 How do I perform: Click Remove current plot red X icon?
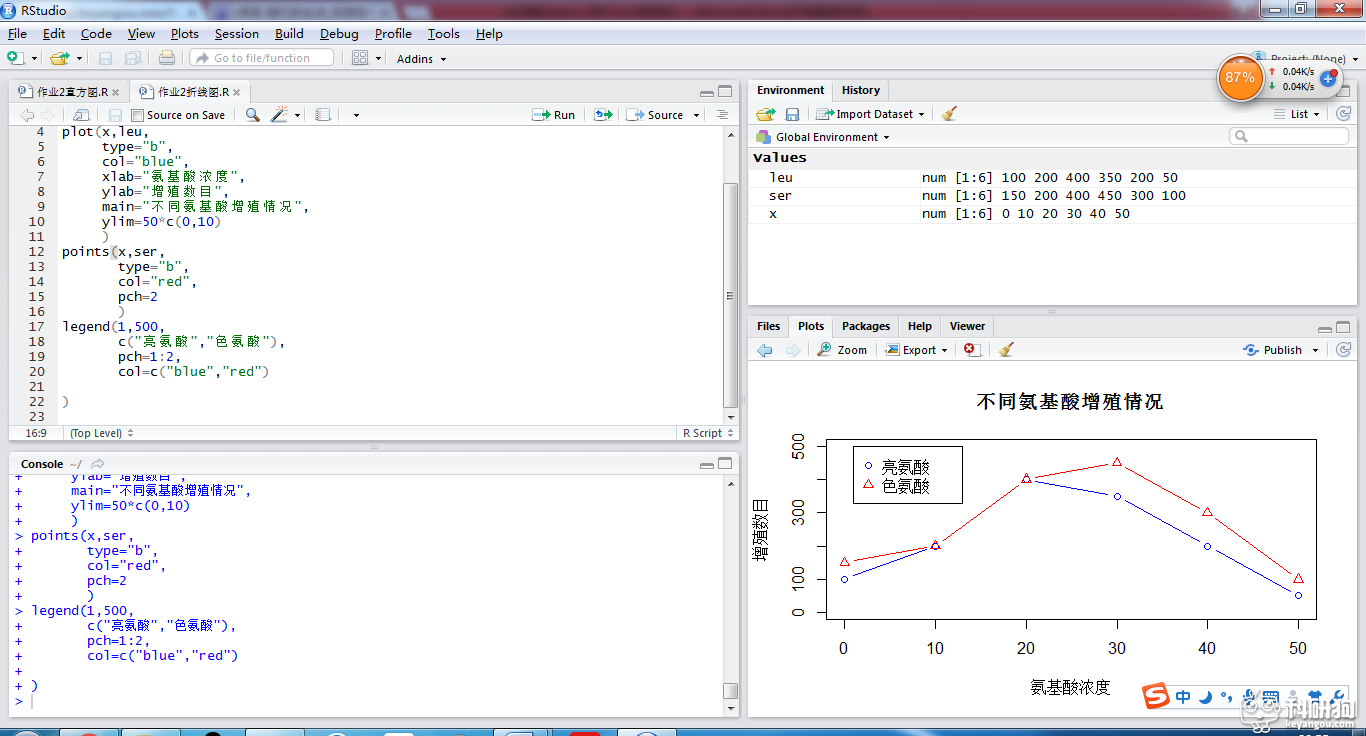click(971, 350)
